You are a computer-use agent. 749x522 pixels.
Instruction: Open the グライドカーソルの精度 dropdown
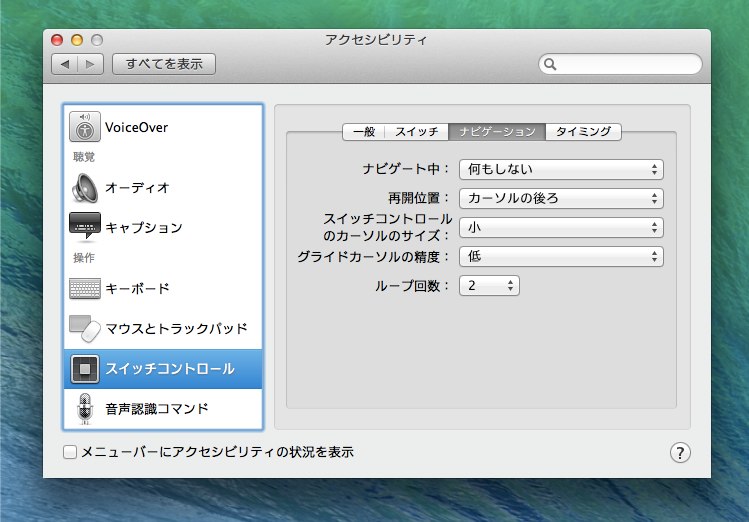(561, 256)
